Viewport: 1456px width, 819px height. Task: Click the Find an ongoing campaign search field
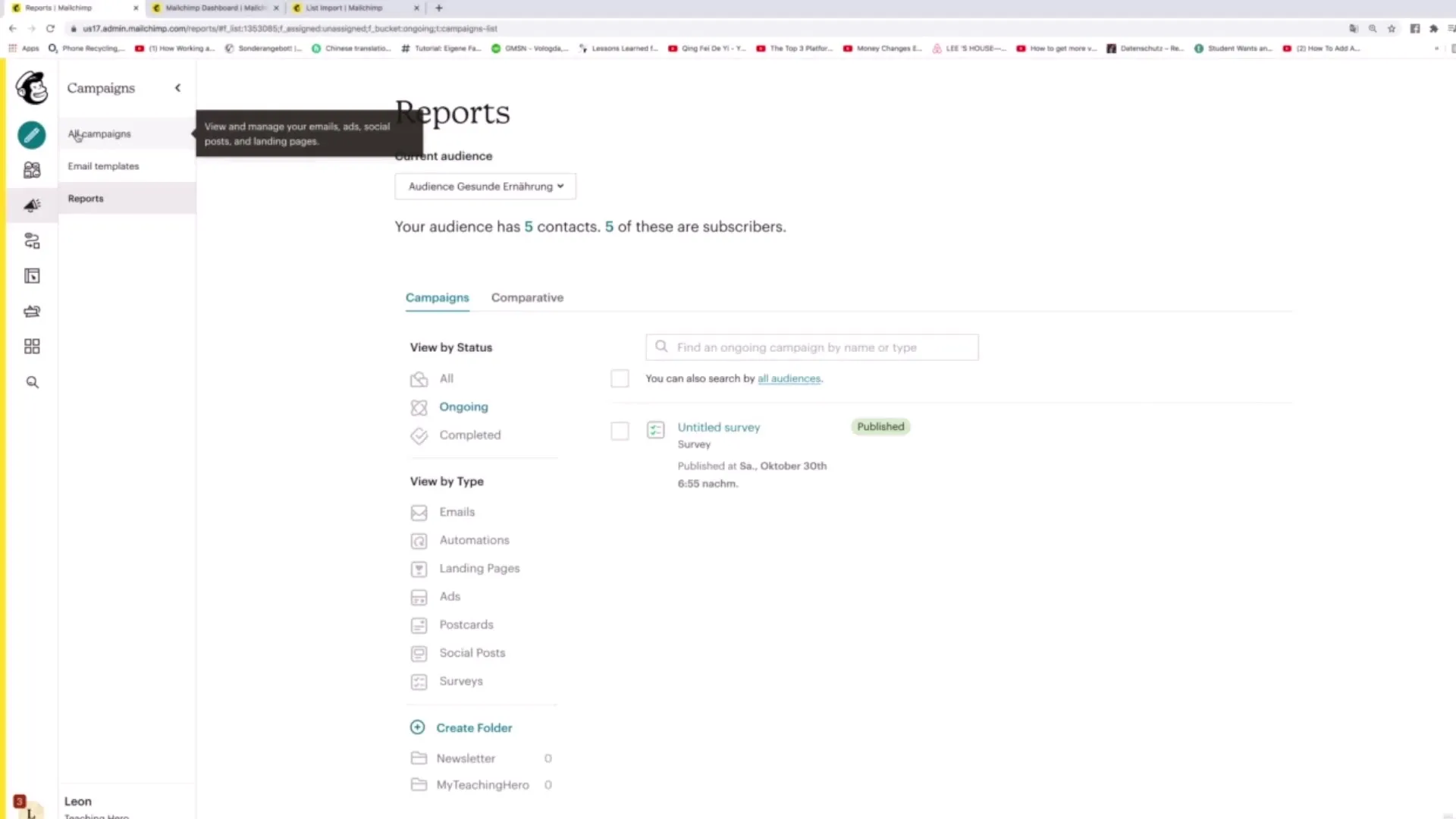click(x=812, y=347)
